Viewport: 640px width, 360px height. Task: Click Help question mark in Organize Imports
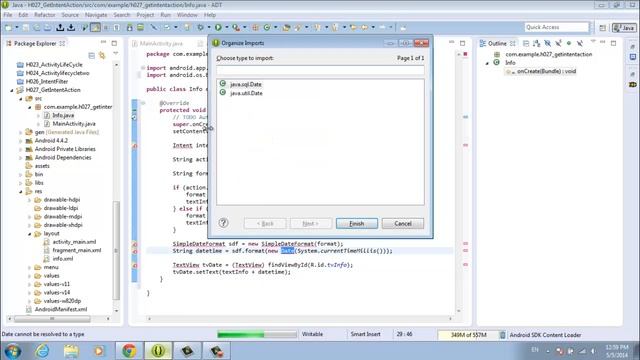pos(223,223)
